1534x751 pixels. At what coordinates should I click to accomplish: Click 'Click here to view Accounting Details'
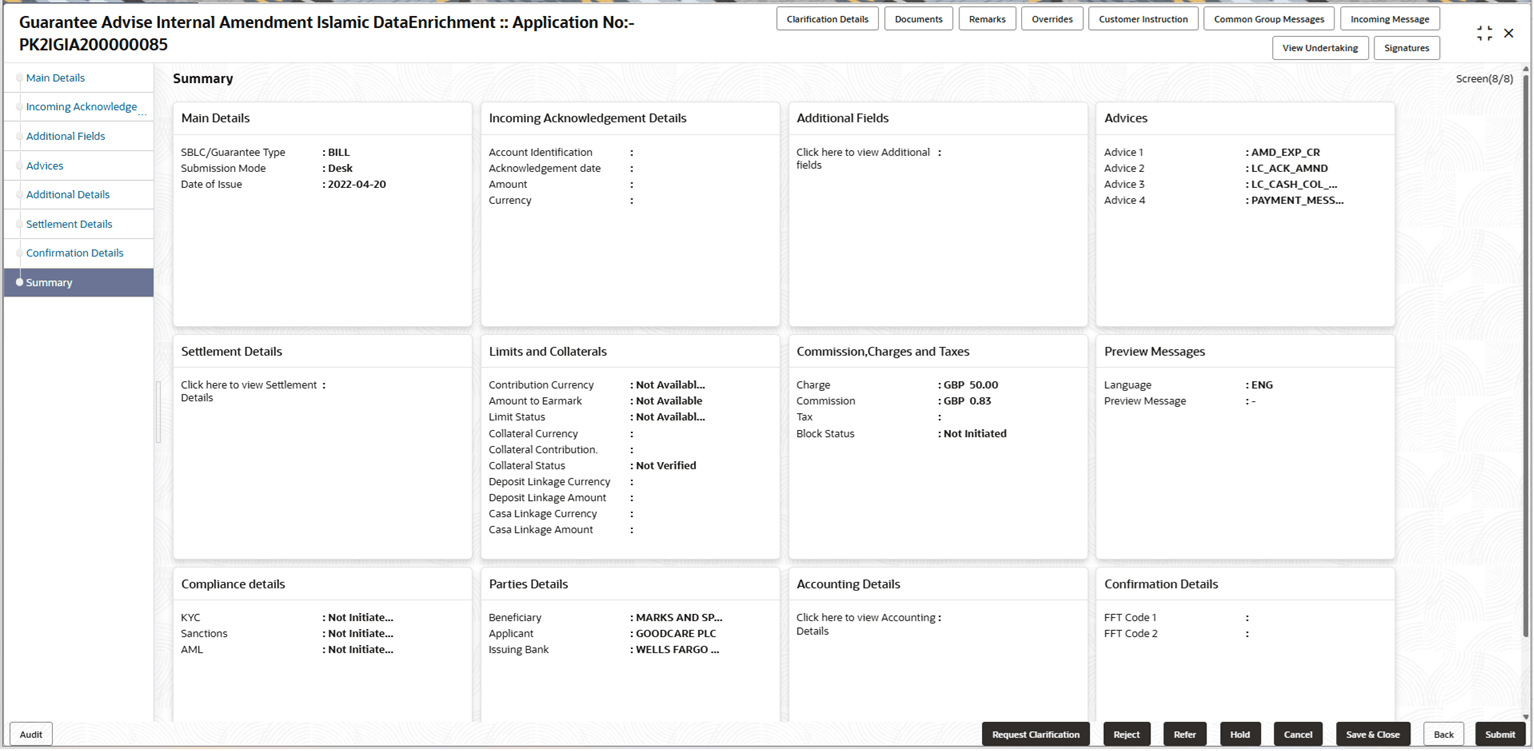pyautogui.click(x=866, y=624)
